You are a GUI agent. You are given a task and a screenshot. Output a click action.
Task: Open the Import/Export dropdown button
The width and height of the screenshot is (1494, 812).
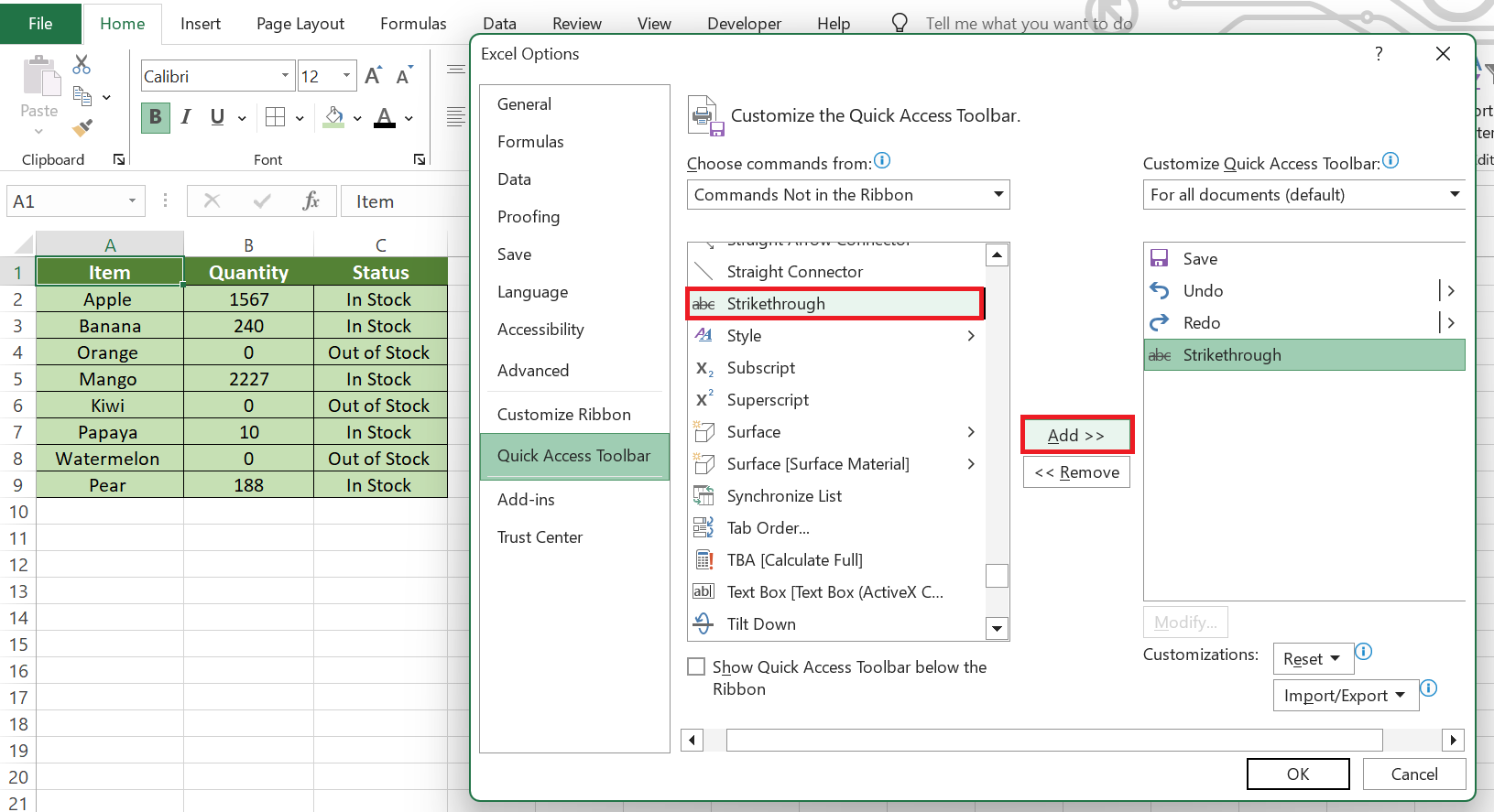1346,696
